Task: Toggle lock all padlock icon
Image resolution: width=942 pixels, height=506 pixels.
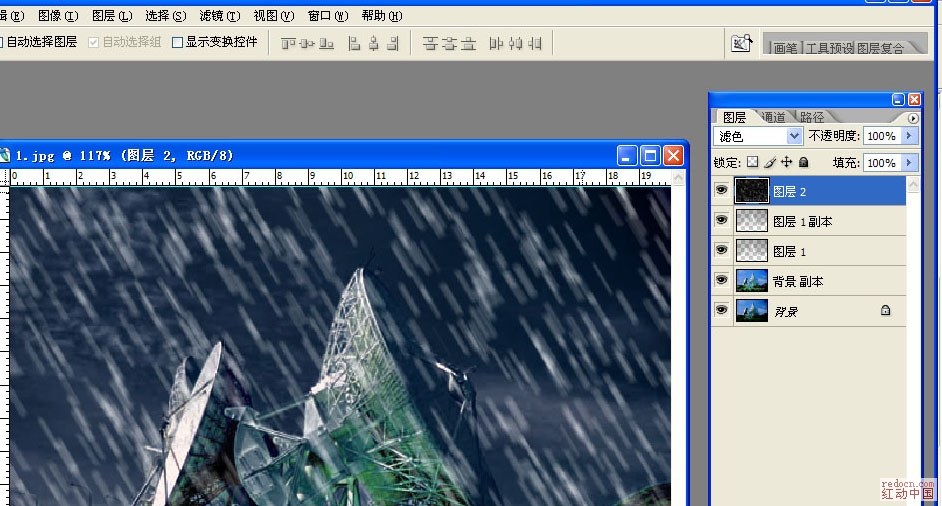Action: pos(804,162)
